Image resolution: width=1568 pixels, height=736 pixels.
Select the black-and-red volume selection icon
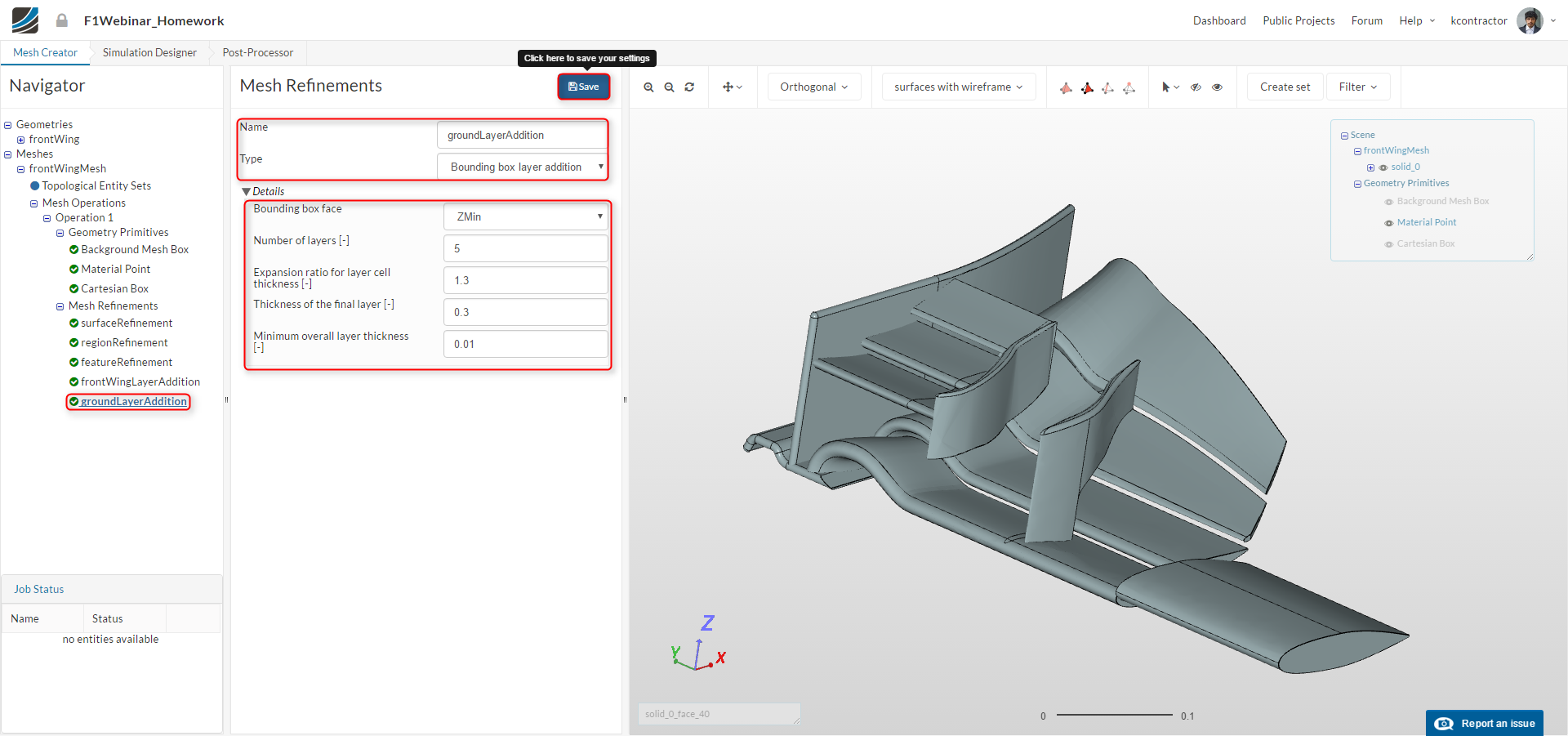point(1087,88)
